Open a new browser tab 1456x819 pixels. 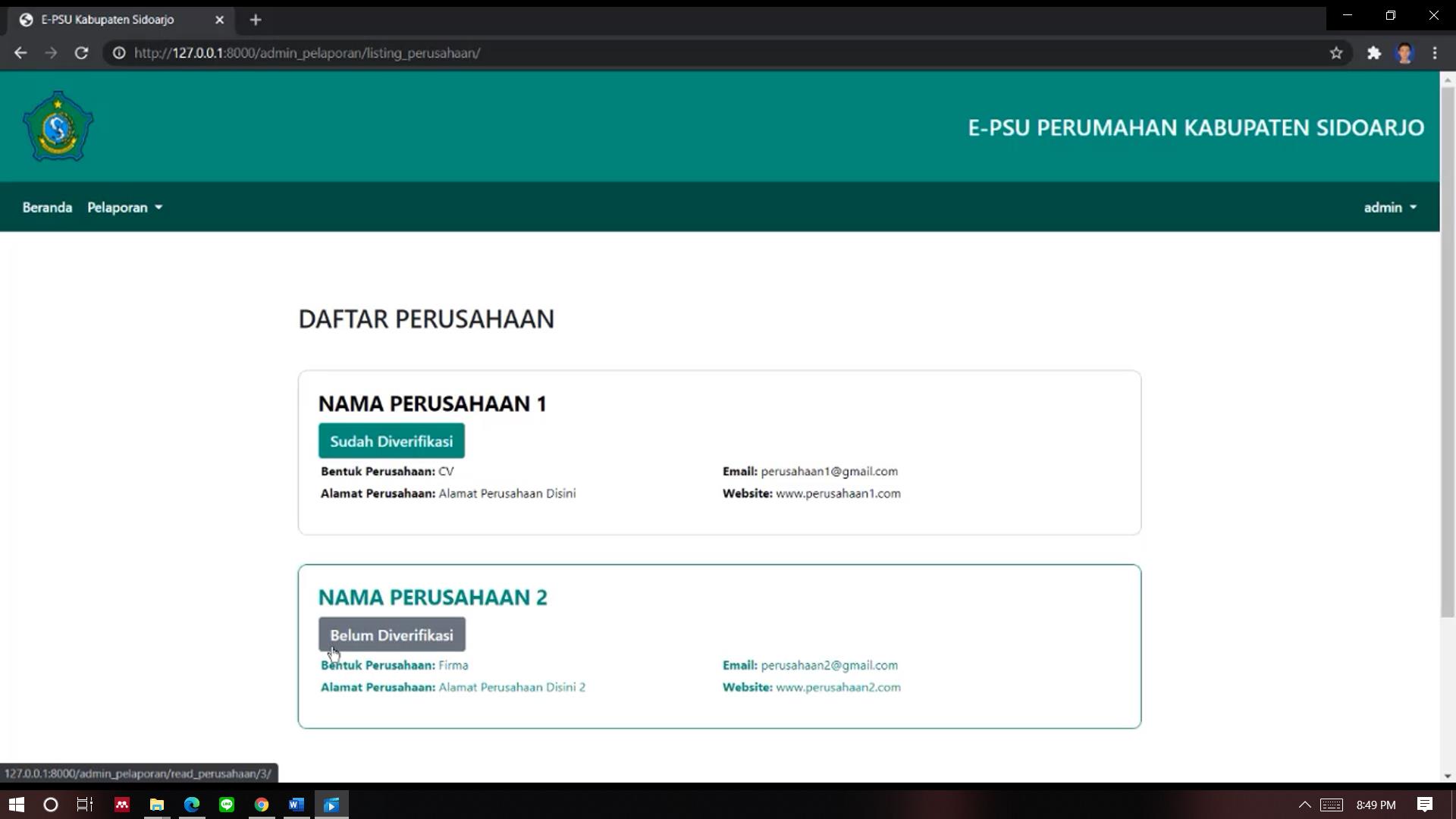pyautogui.click(x=256, y=20)
